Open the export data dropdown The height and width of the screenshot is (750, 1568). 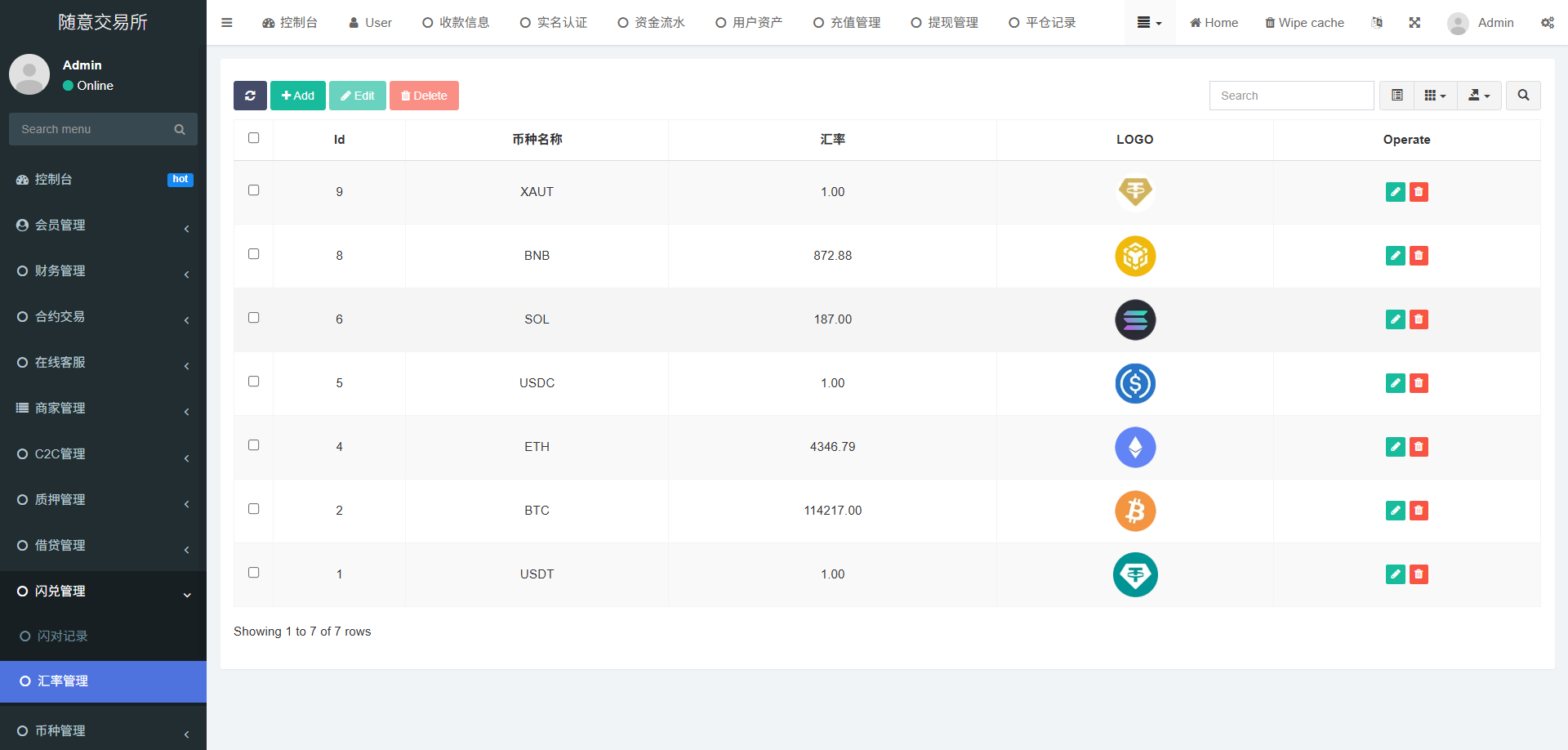[1478, 96]
